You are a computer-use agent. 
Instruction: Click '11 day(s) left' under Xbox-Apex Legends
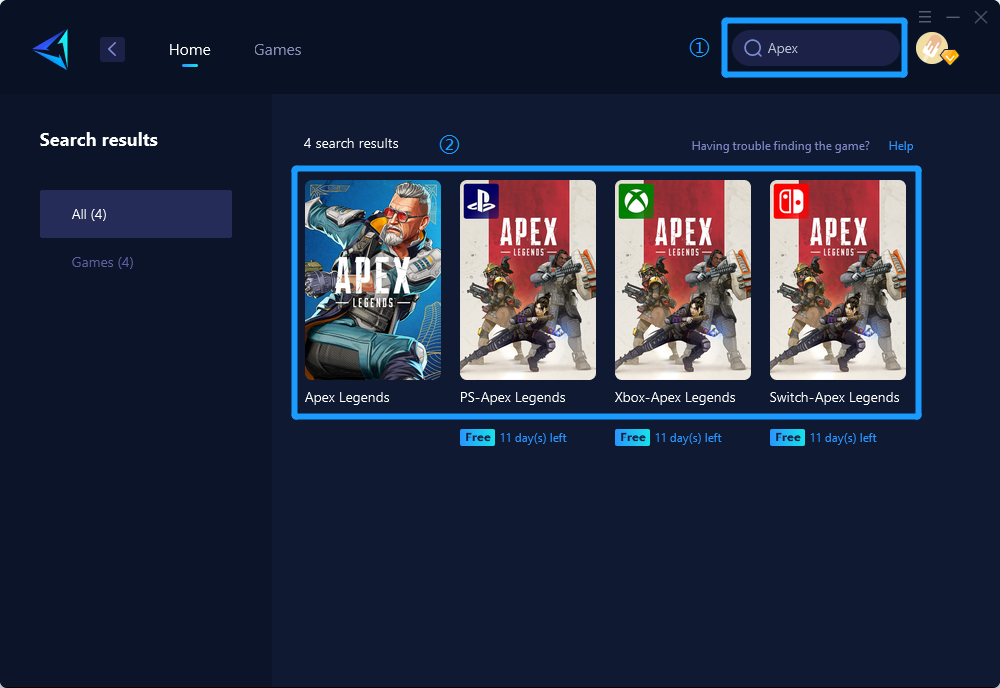(688, 438)
